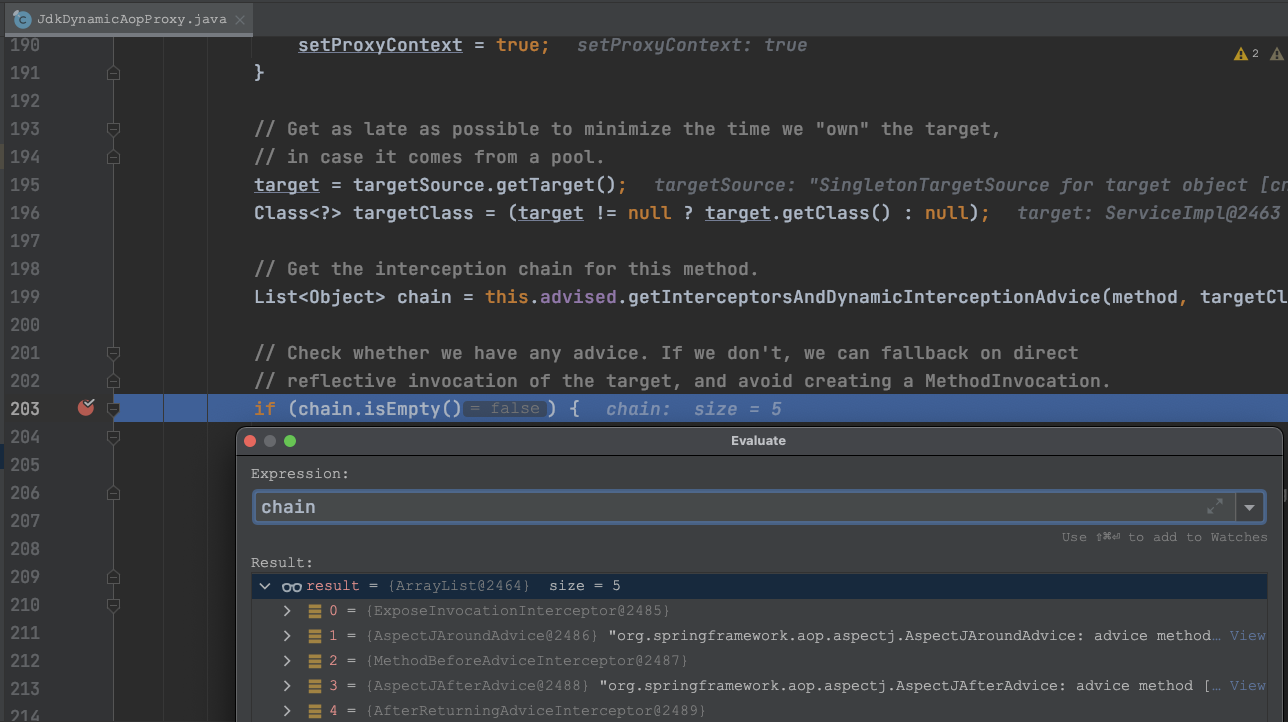
Task: Select the result = {ArrayList@2464} size = 5 row
Action: (759, 586)
